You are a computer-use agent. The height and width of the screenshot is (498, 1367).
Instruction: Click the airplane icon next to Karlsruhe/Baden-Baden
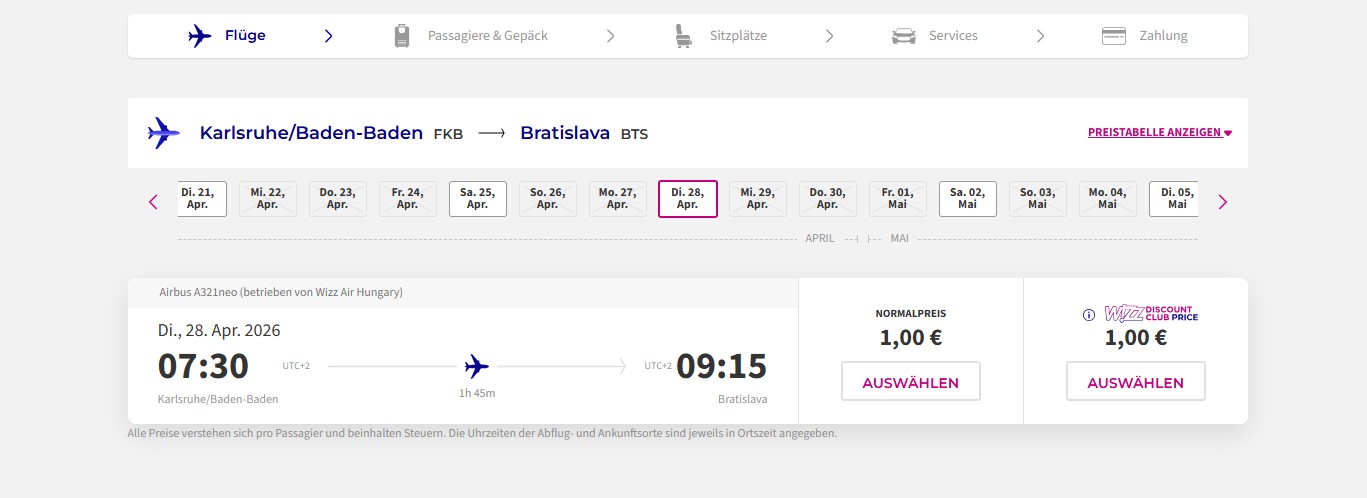pyautogui.click(x=164, y=133)
